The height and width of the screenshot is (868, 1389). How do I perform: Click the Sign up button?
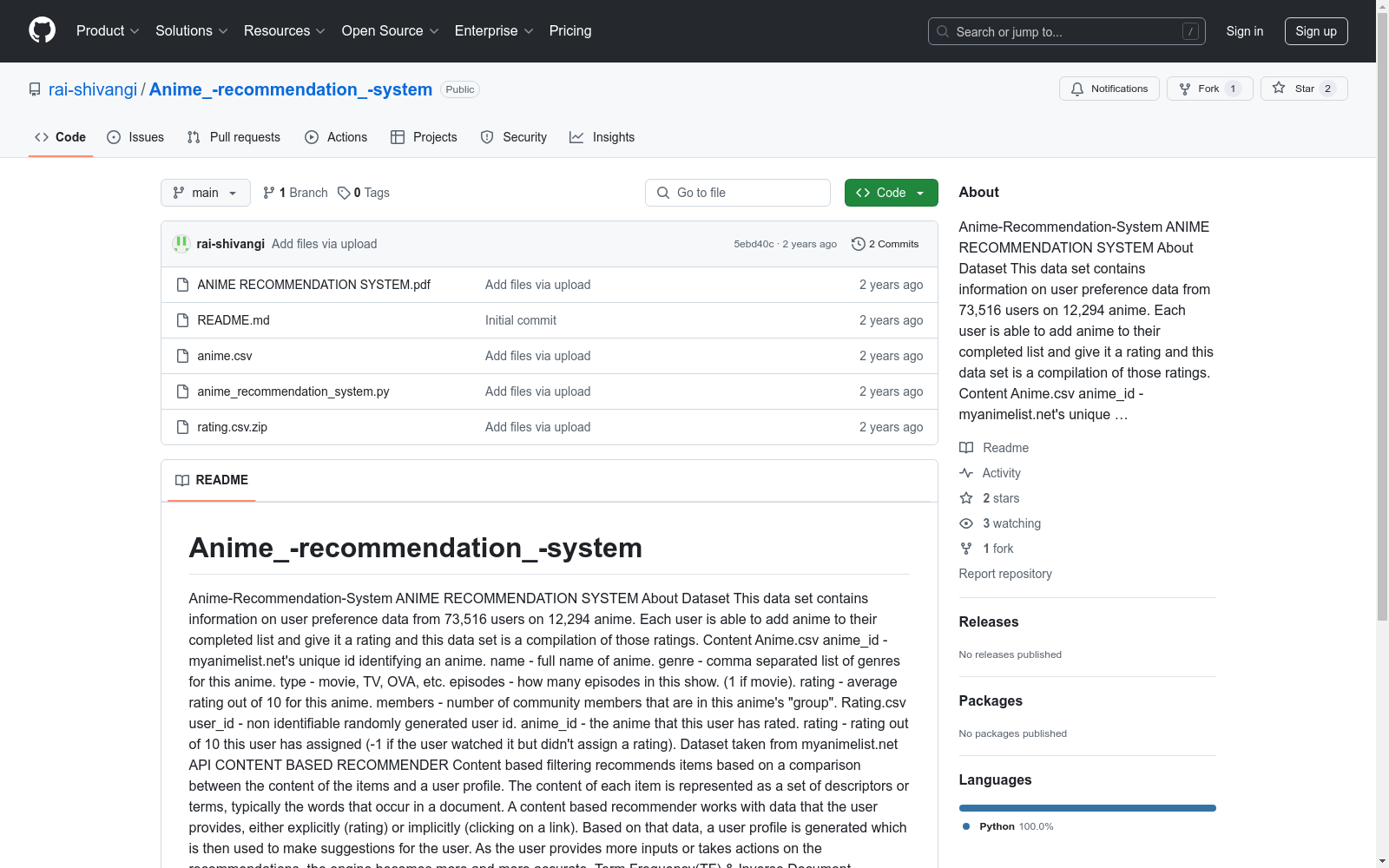pyautogui.click(x=1316, y=31)
